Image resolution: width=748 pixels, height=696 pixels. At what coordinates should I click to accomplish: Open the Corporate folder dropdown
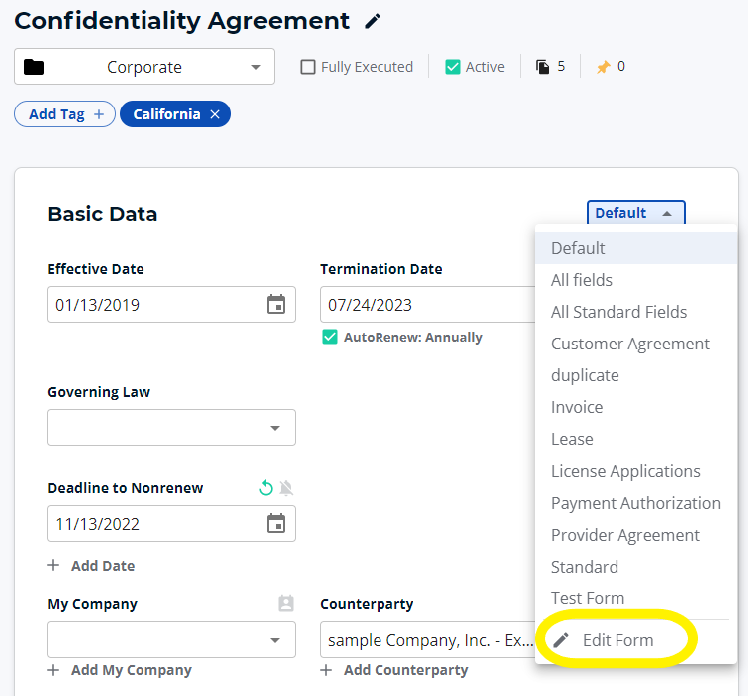(144, 67)
